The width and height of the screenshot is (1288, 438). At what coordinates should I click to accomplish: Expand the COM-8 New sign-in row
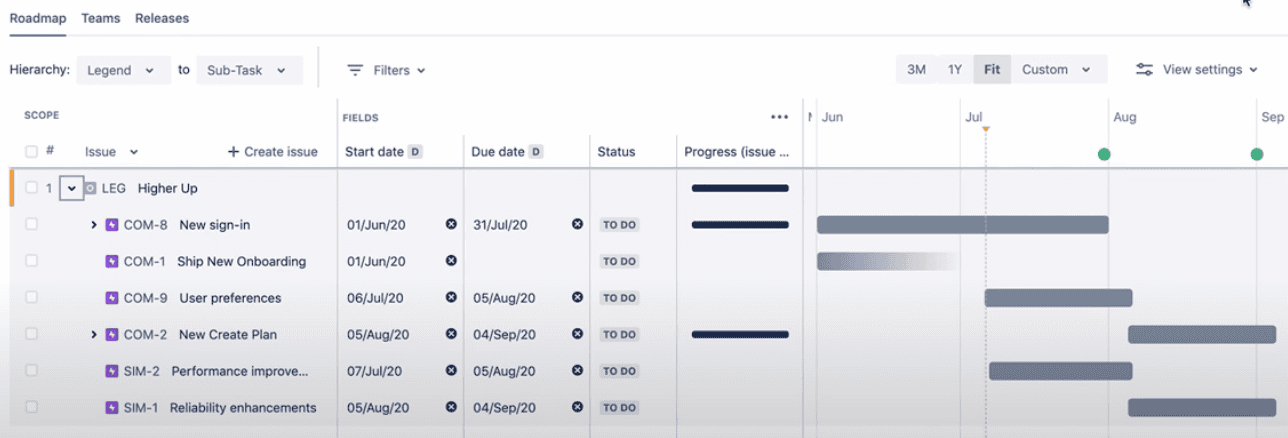coord(94,225)
